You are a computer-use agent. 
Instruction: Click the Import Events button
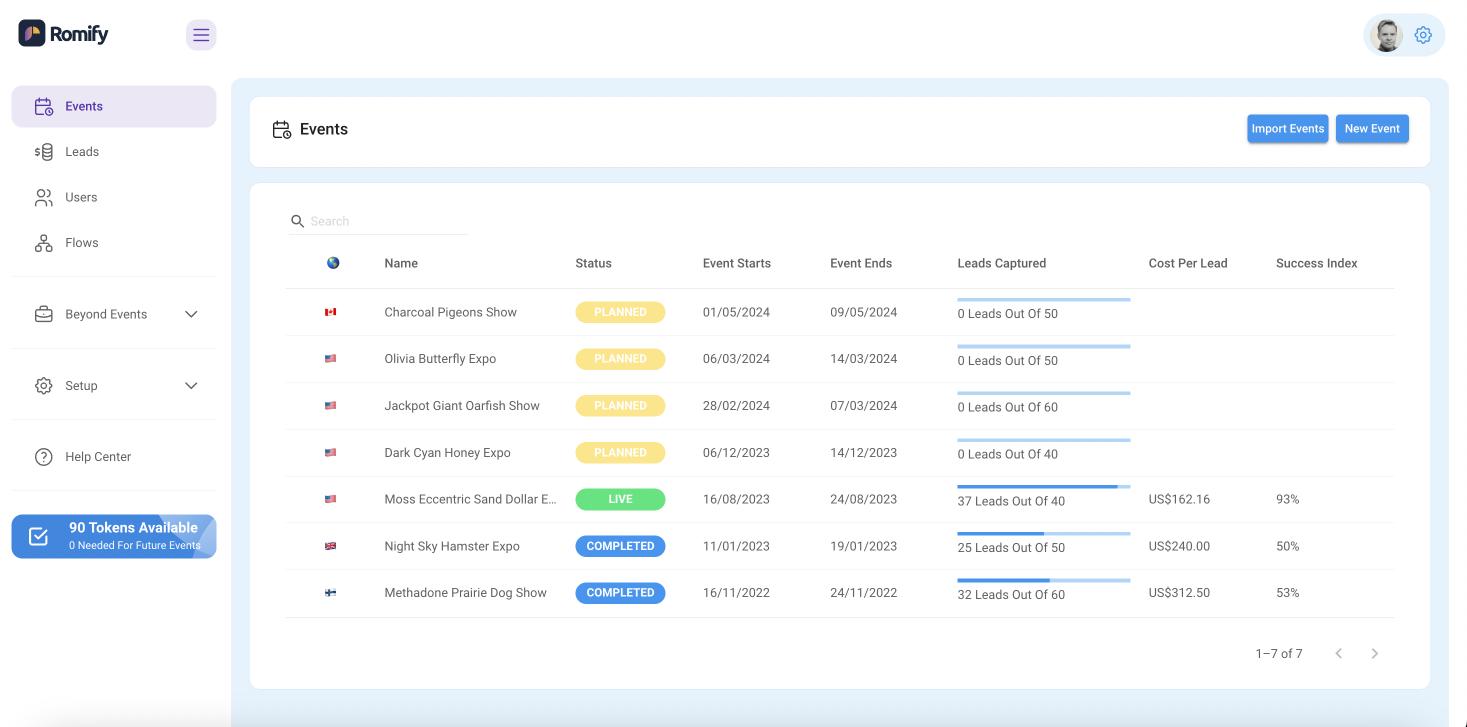coord(1287,129)
